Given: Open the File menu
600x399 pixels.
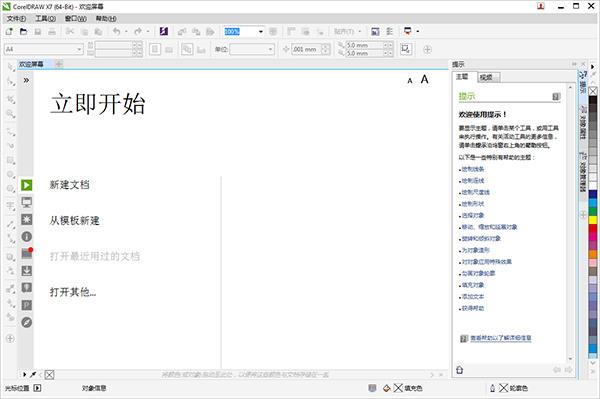Looking at the screenshot, I should click(16, 18).
